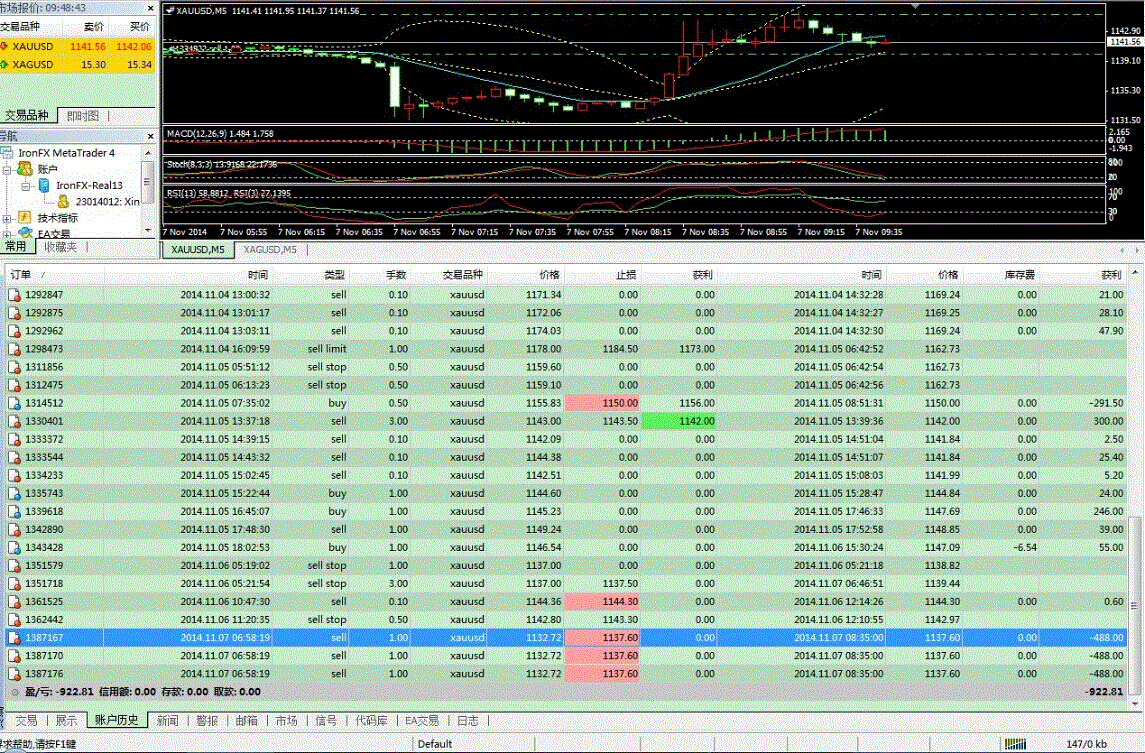This screenshot has width=1145, height=753.
Task: Expand the 技术指标 tree node
Action: pyautogui.click(x=7, y=218)
